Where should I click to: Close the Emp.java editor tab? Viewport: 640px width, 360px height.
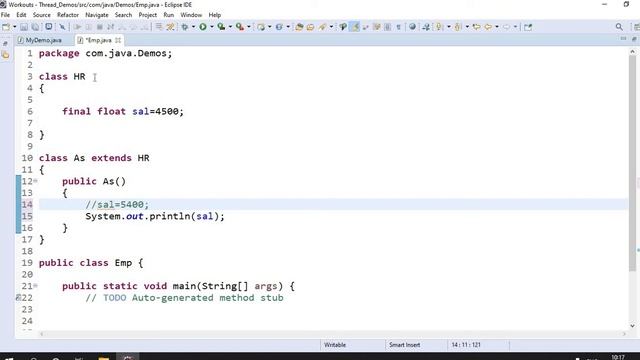pos(118,40)
